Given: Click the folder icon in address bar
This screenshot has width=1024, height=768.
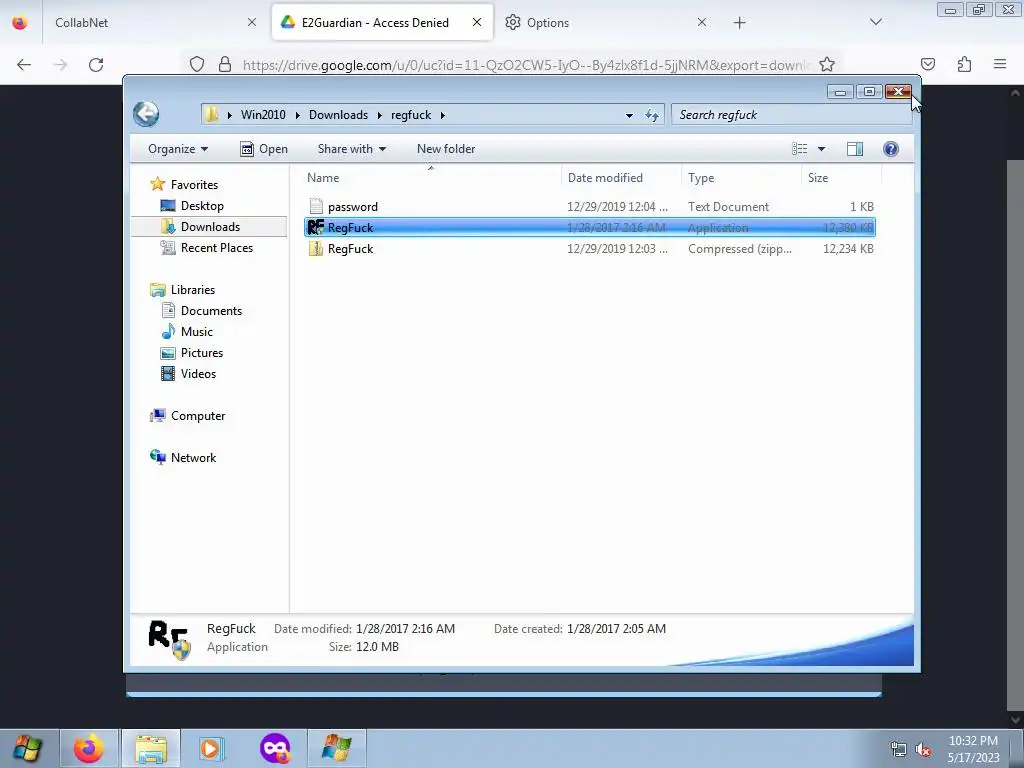Looking at the screenshot, I should (x=211, y=115).
